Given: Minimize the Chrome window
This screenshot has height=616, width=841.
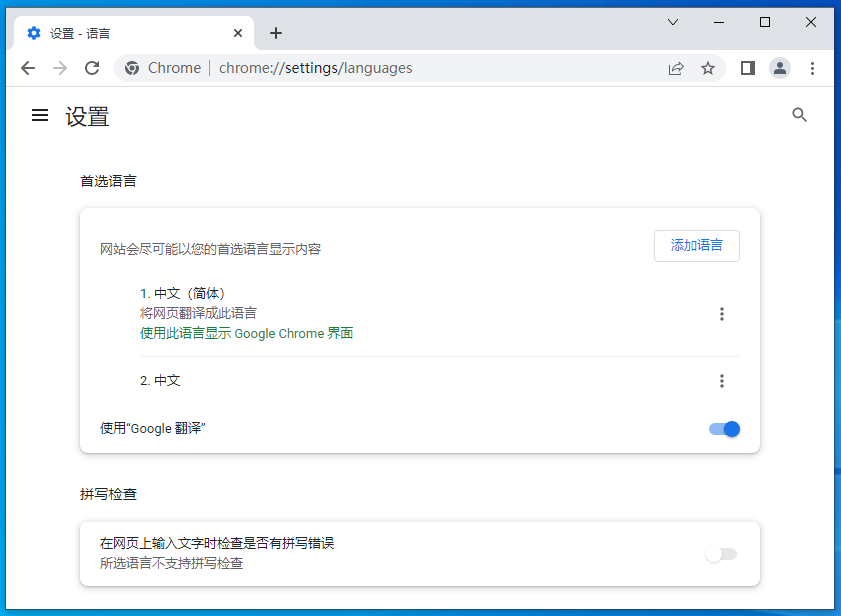Looking at the screenshot, I should tap(719, 22).
